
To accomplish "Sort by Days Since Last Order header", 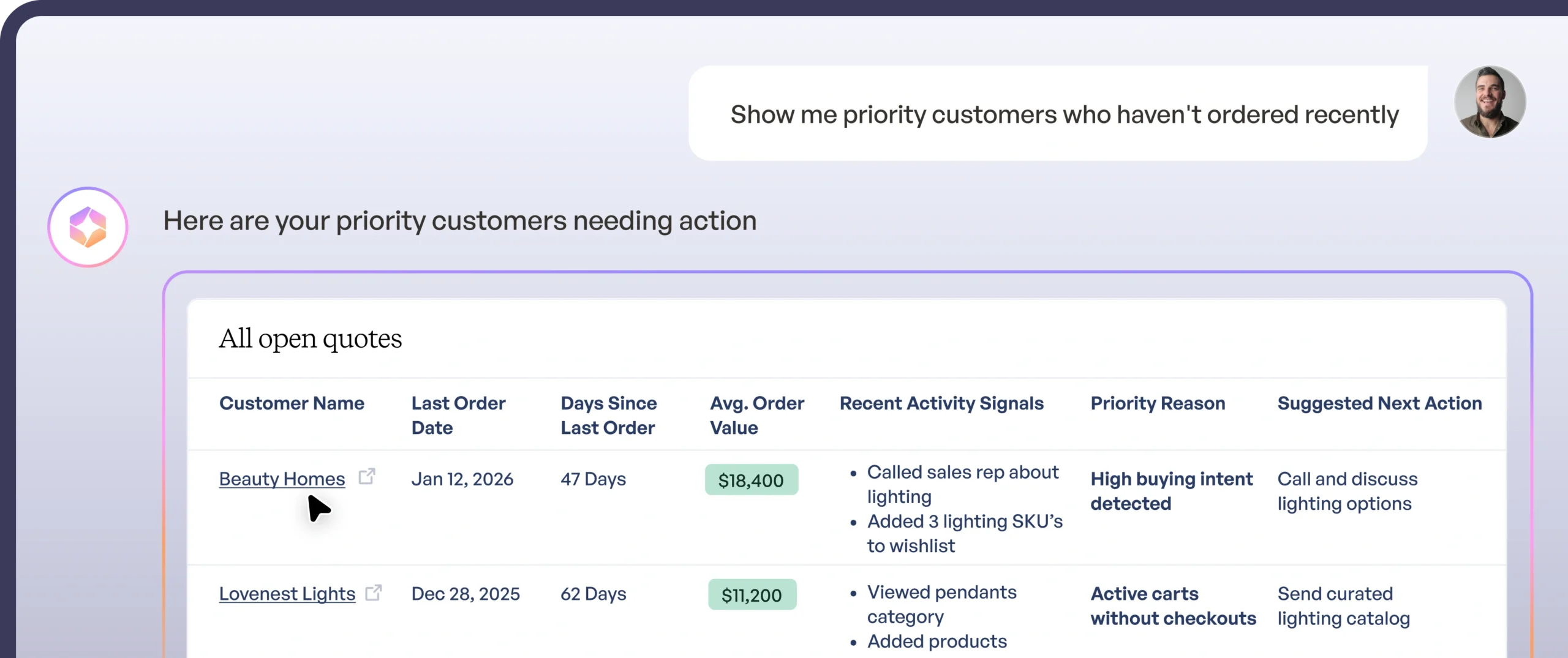I will tap(608, 415).
